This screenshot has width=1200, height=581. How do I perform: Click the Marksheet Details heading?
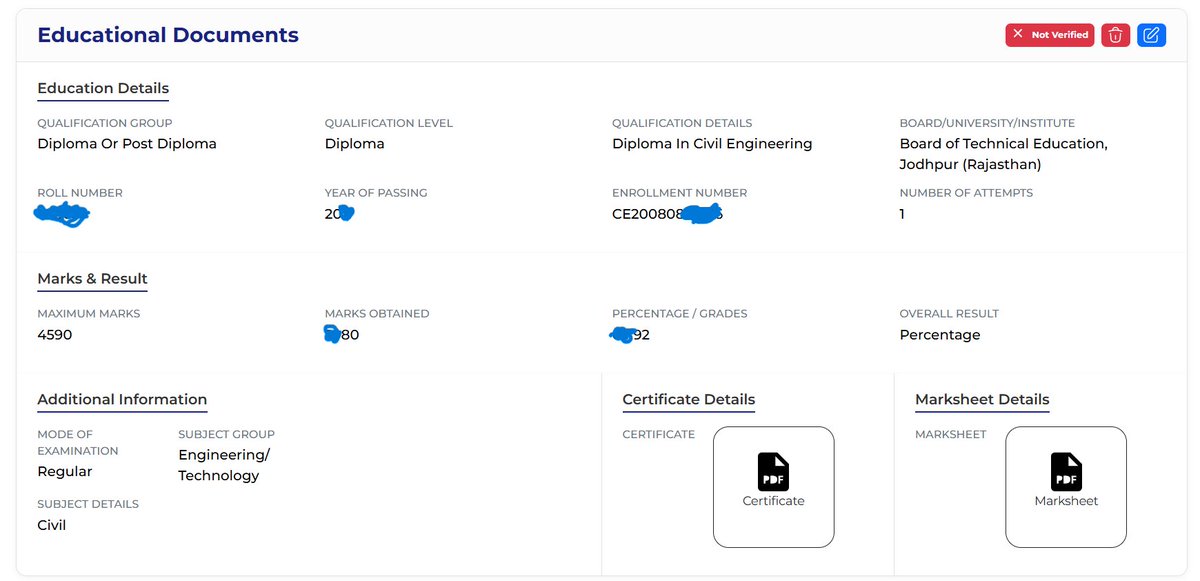click(x=982, y=399)
